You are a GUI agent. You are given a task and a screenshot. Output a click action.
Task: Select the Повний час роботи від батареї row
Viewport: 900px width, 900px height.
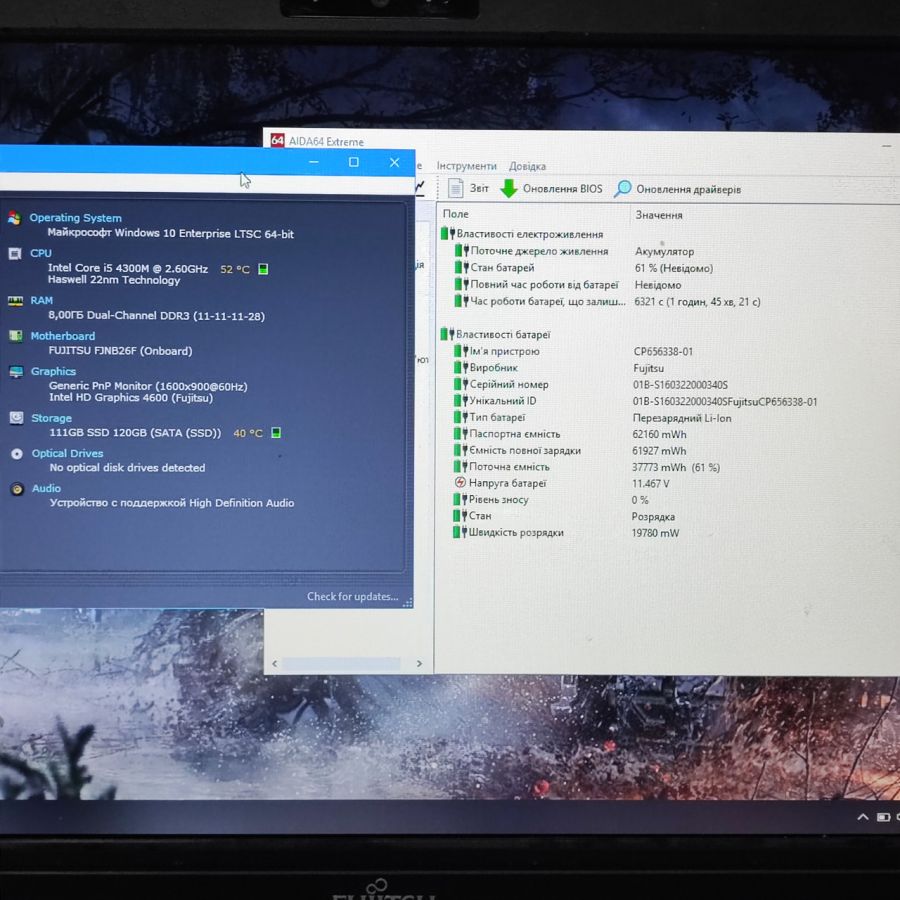pos(567,284)
